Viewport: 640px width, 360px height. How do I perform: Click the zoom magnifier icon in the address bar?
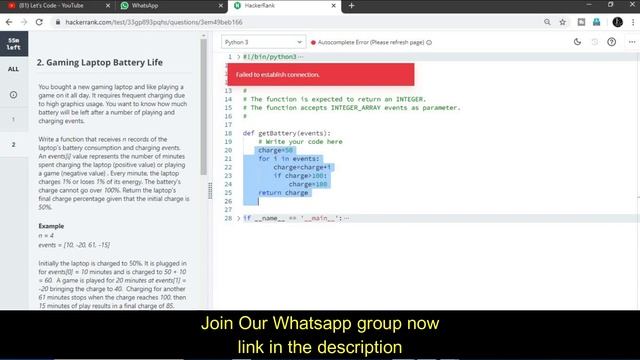coord(547,22)
